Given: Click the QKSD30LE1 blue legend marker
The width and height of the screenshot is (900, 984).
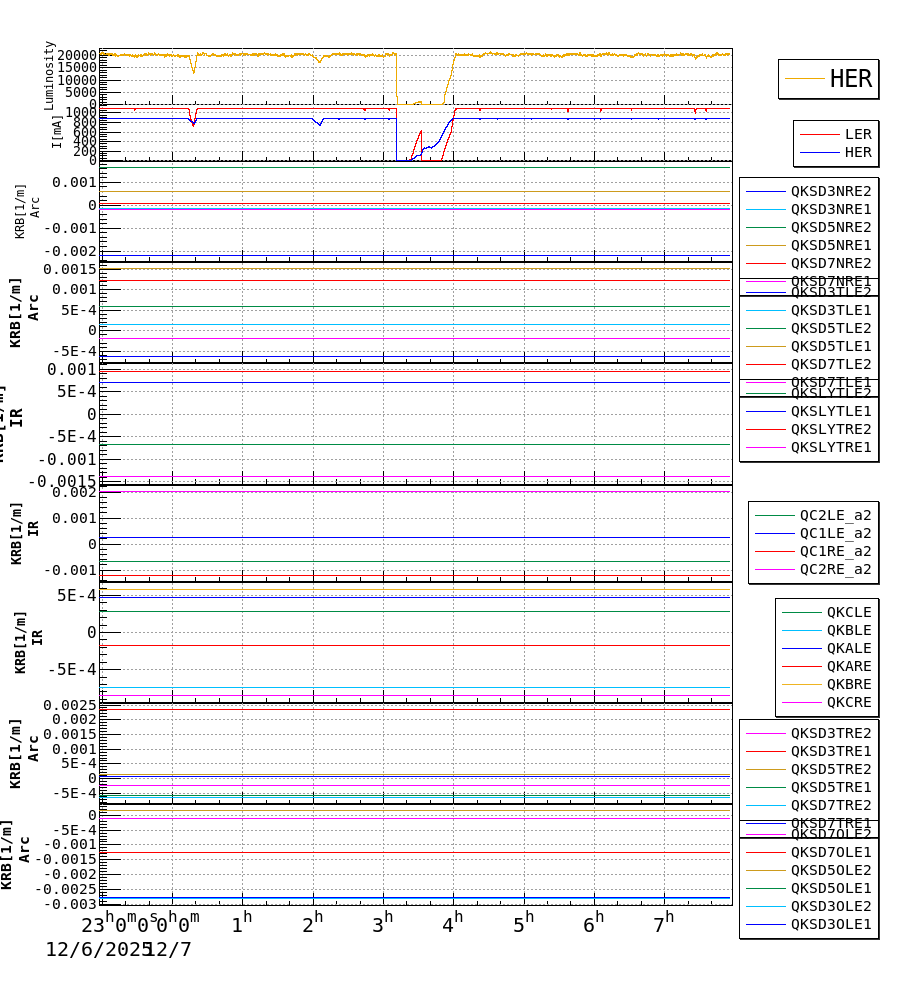Looking at the screenshot, I should pos(769,926).
